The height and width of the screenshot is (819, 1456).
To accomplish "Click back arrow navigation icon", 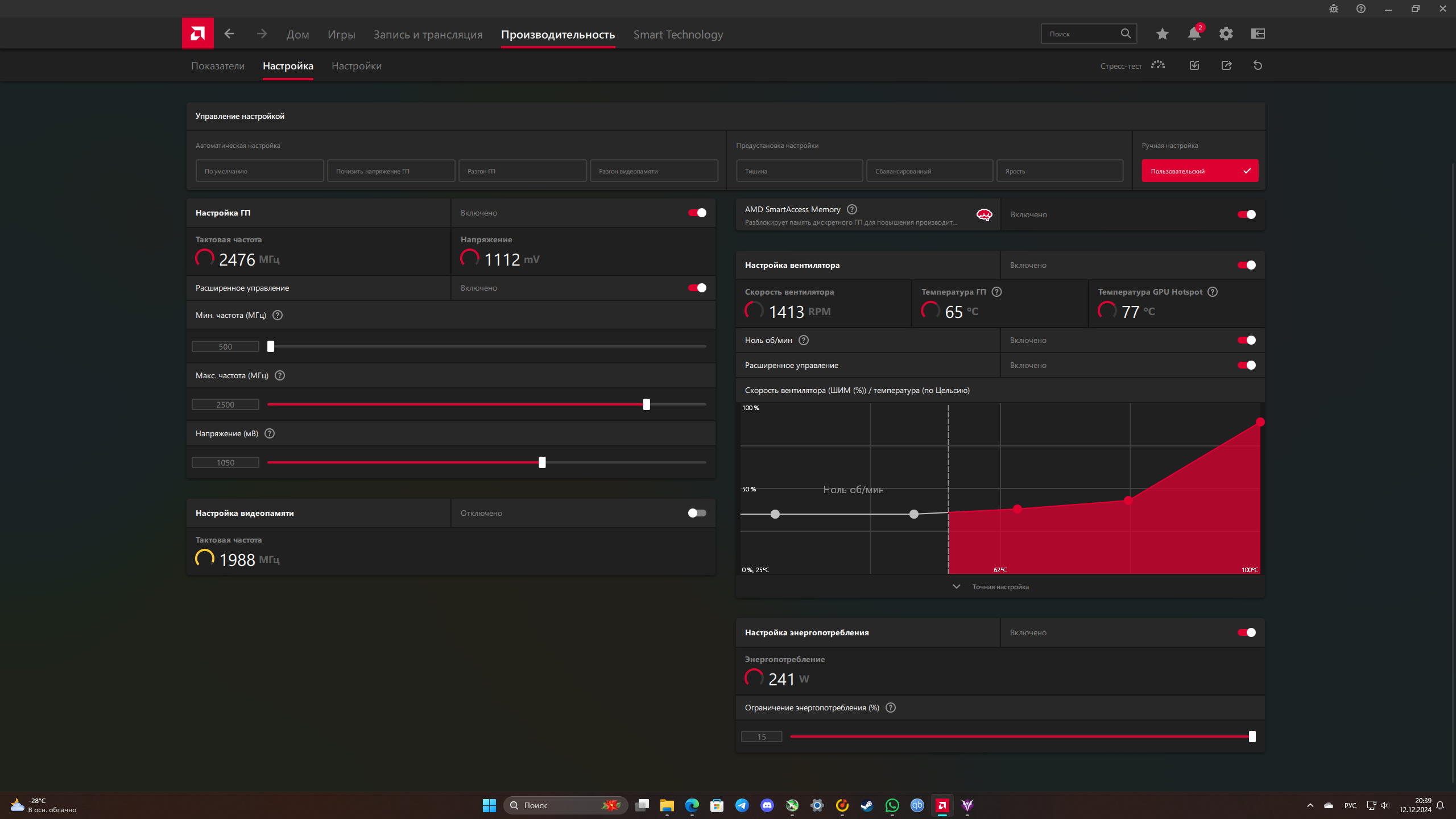I will point(229,34).
